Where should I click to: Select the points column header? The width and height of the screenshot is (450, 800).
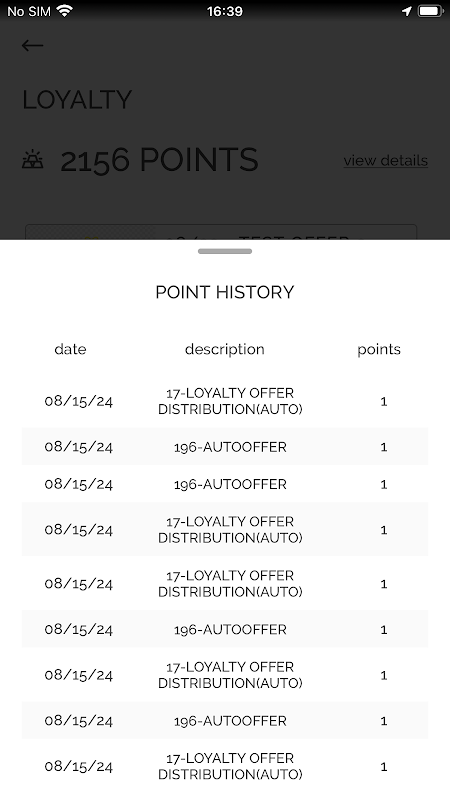379,349
